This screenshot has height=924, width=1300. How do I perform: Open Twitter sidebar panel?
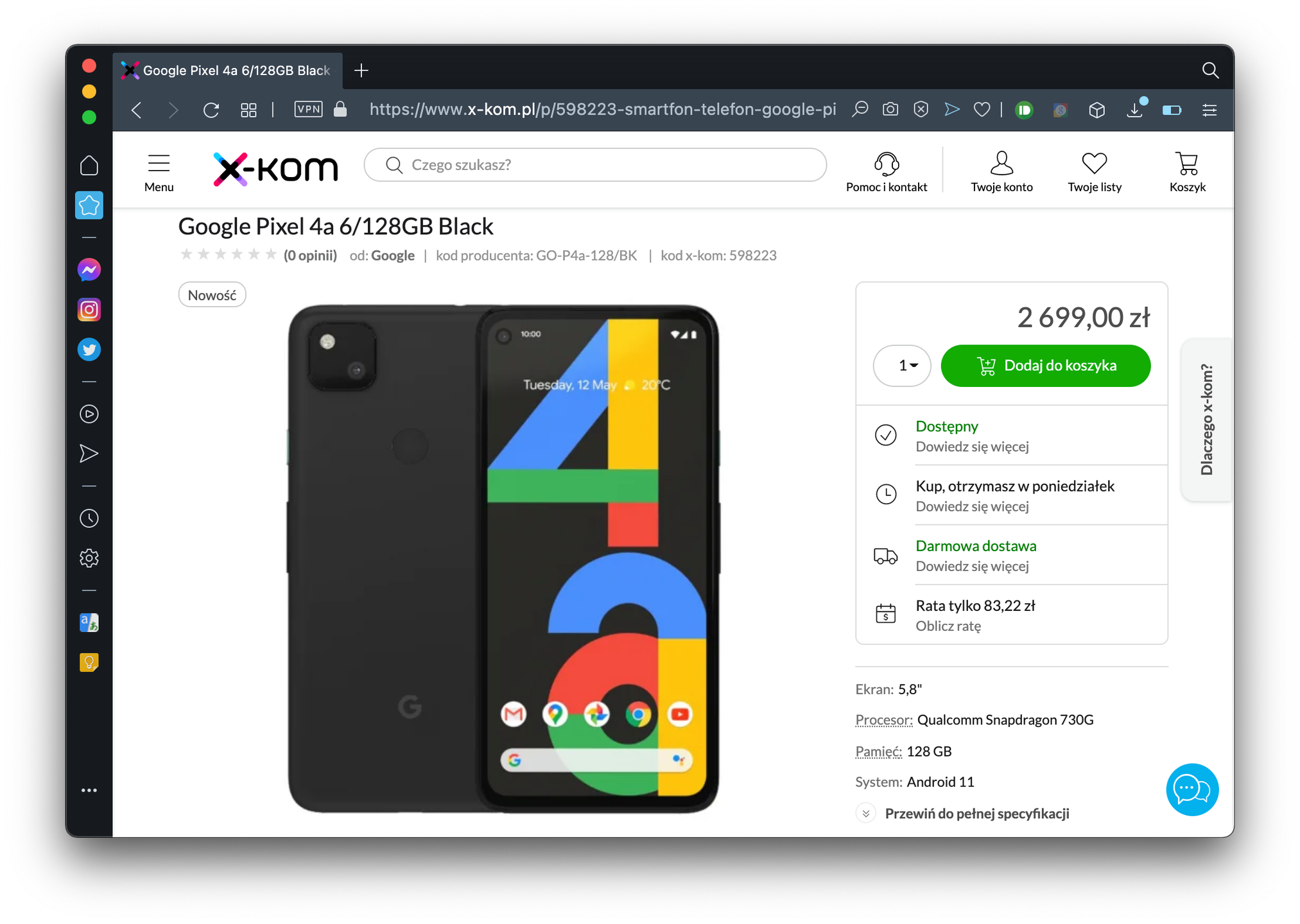click(89, 350)
